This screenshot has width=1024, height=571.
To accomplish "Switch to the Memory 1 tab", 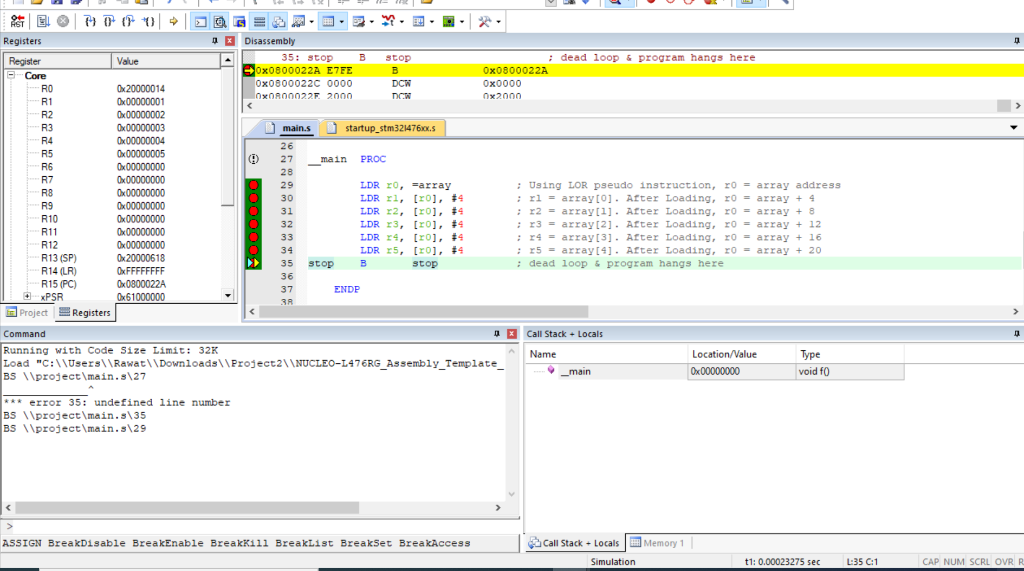I will click(657, 543).
